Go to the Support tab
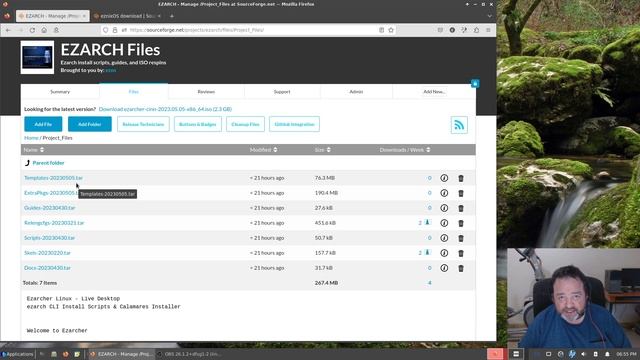640x360 pixels. [x=282, y=92]
